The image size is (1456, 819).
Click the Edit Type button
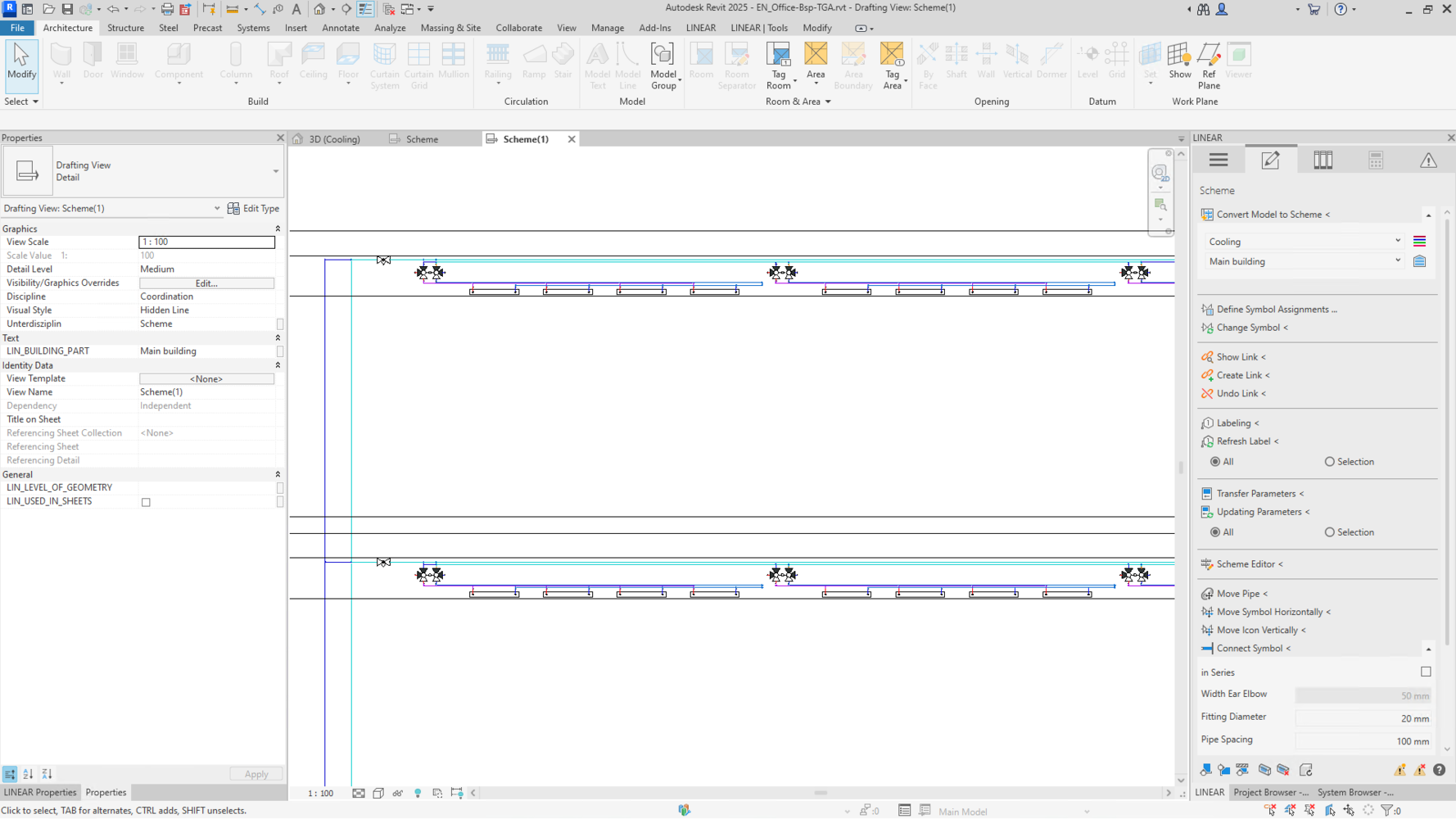253,209
